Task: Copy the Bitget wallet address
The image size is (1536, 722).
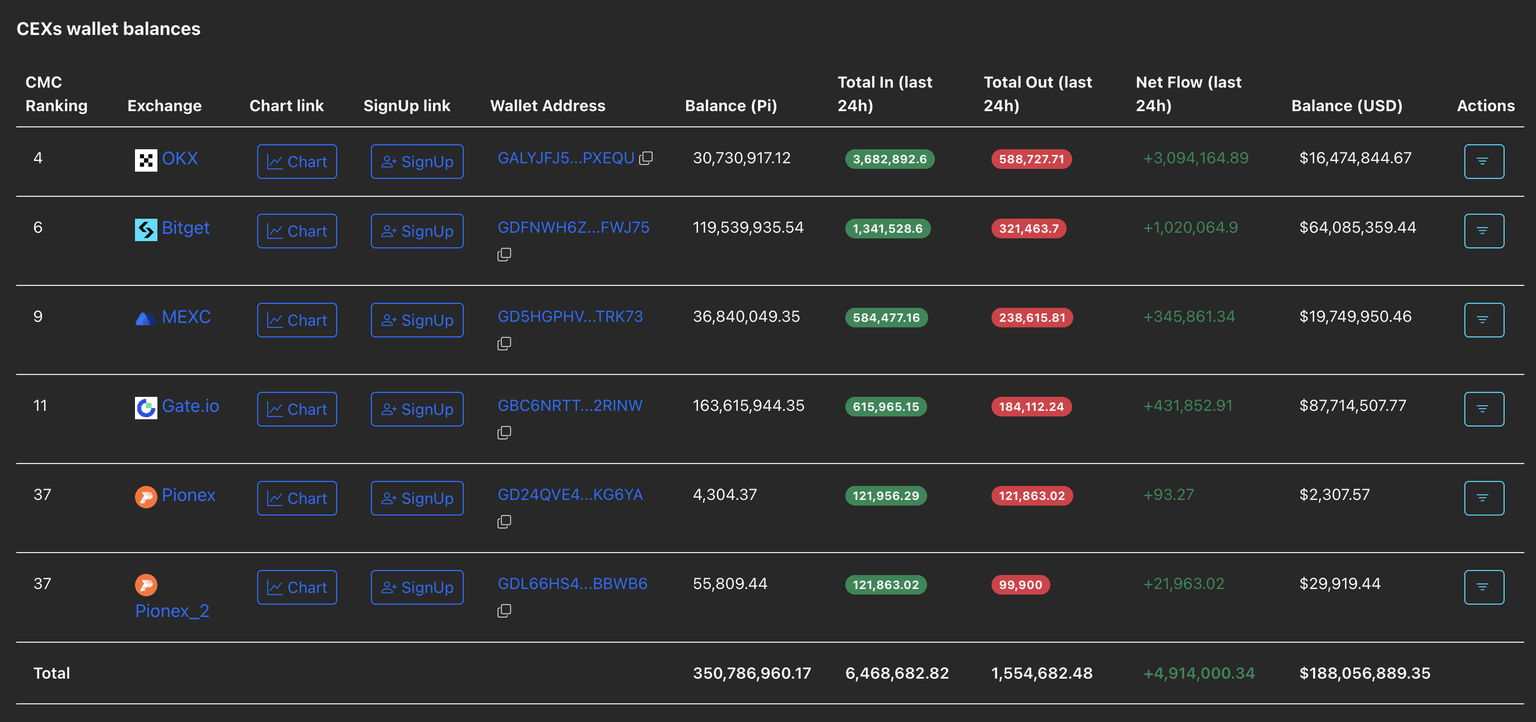Action: click(504, 255)
